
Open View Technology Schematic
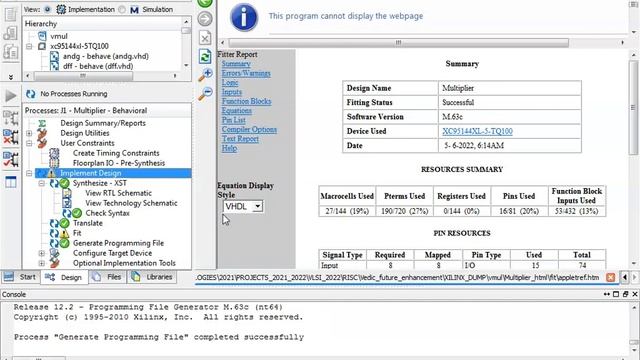(131, 203)
